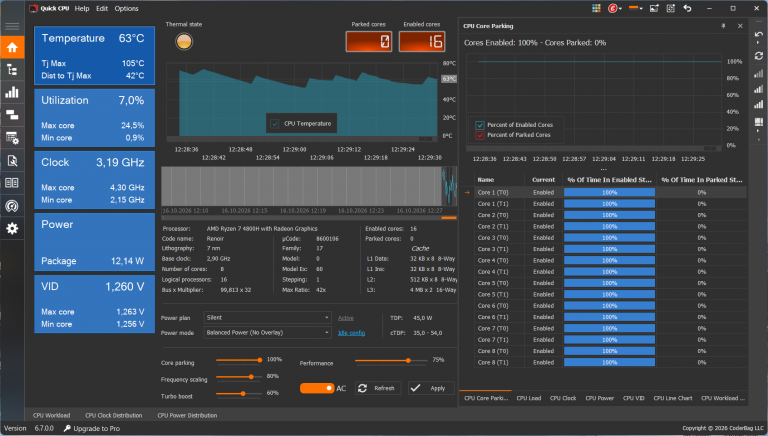This screenshot has height=436, width=768.
Task: Open the hamburger menu in the sidebar
Action: 12,26
